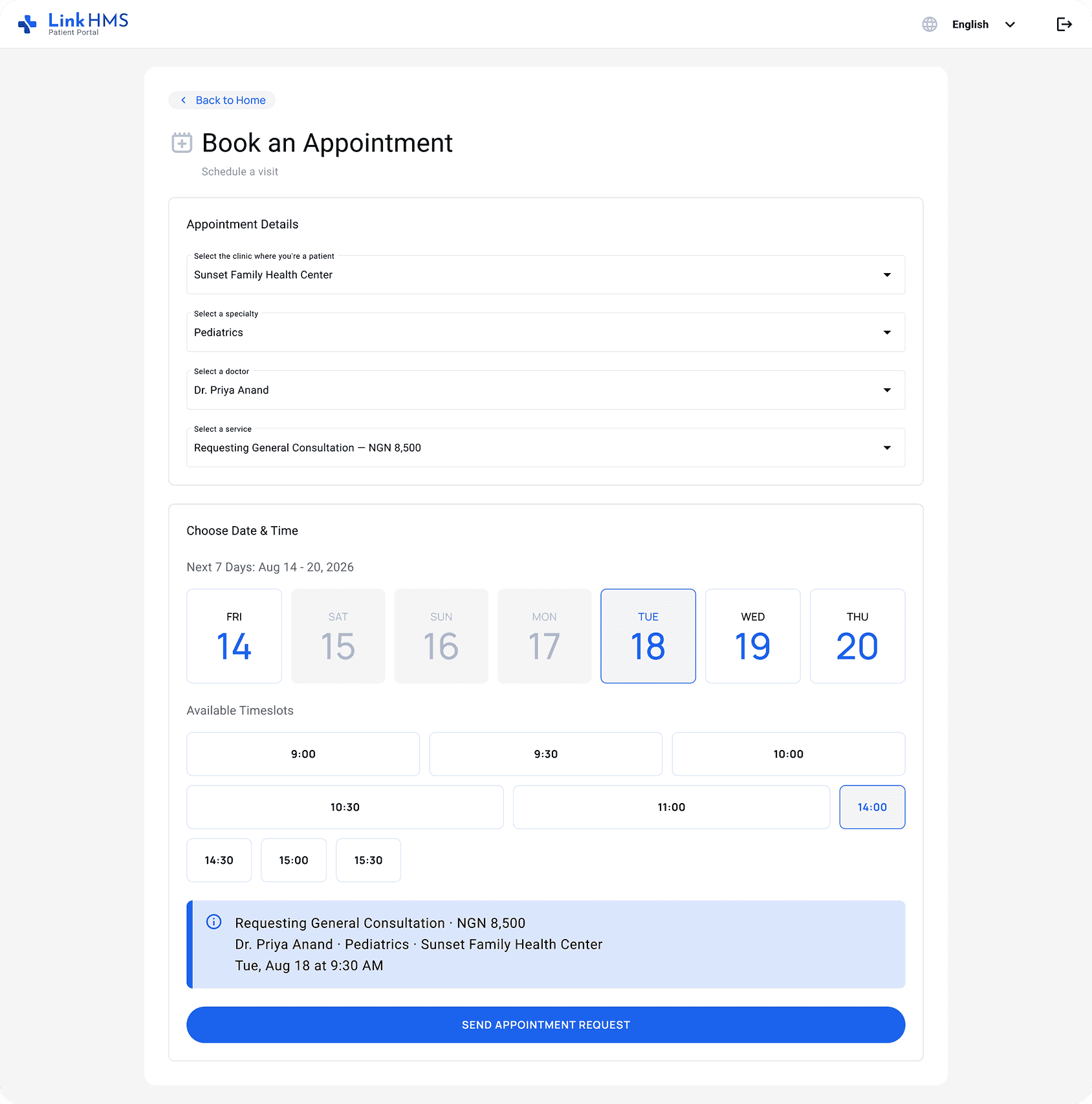Pick the 10:00 timeslot
1092x1104 pixels.
[x=789, y=754]
